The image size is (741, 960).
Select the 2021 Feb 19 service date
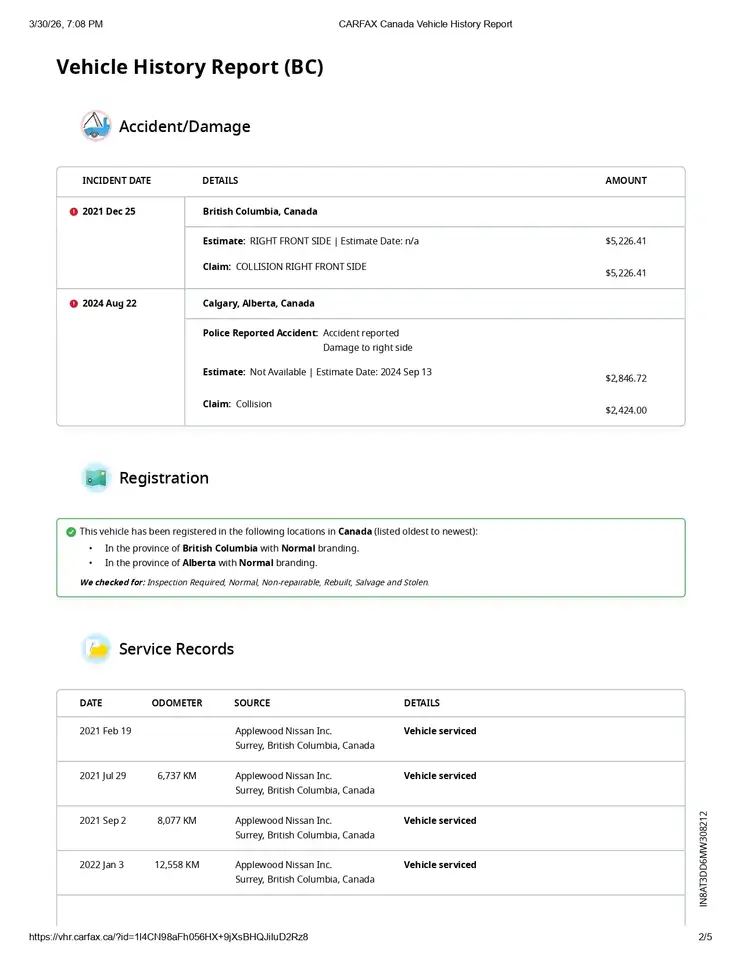105,731
